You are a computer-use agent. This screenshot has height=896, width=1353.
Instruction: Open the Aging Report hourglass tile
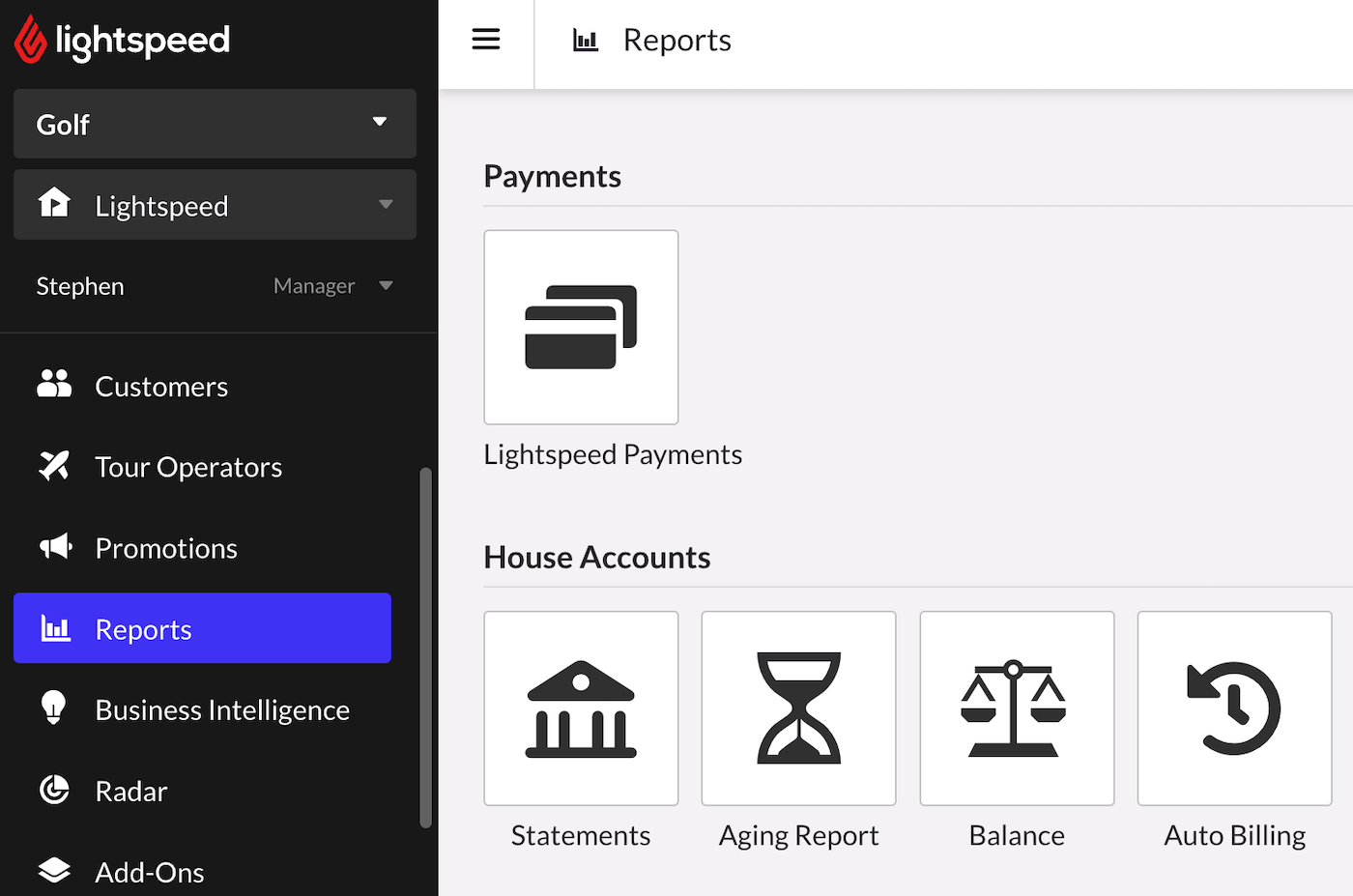pos(798,708)
